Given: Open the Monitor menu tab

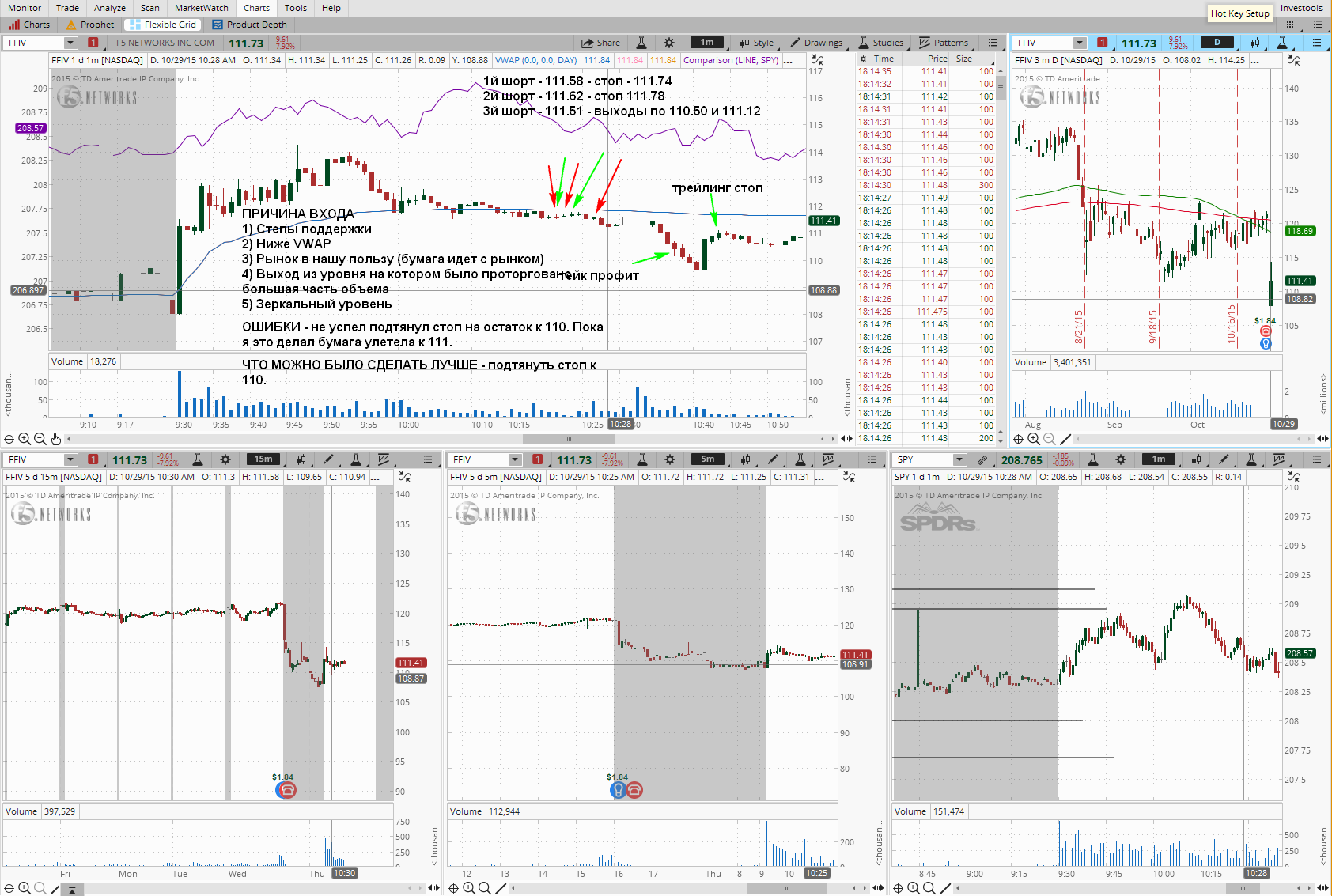Looking at the screenshot, I should pos(25,8).
